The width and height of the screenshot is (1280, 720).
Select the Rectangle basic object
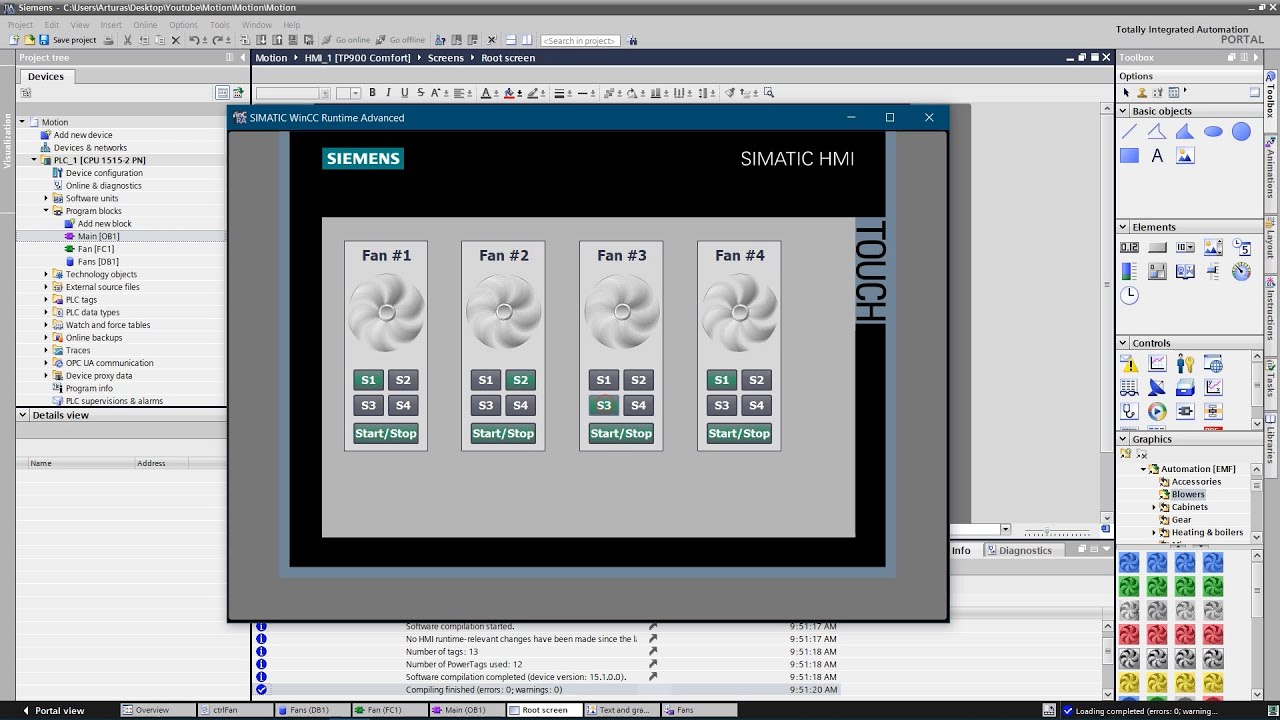click(x=1129, y=156)
